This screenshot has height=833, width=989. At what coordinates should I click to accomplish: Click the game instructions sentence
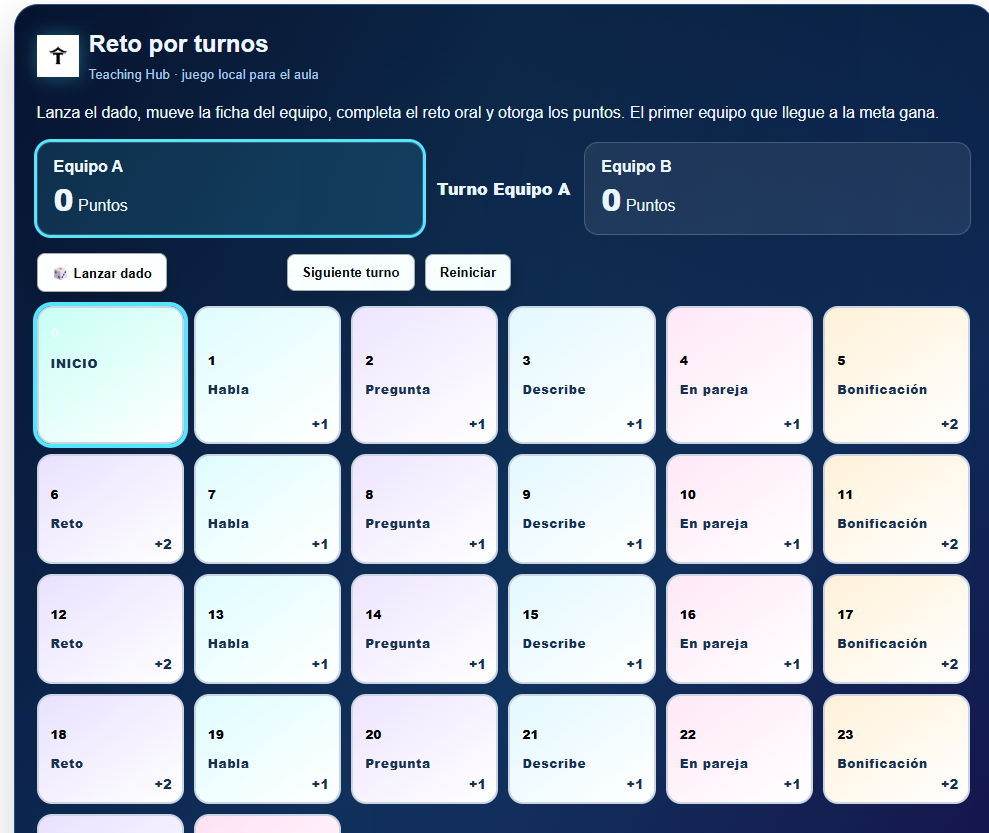[488, 113]
